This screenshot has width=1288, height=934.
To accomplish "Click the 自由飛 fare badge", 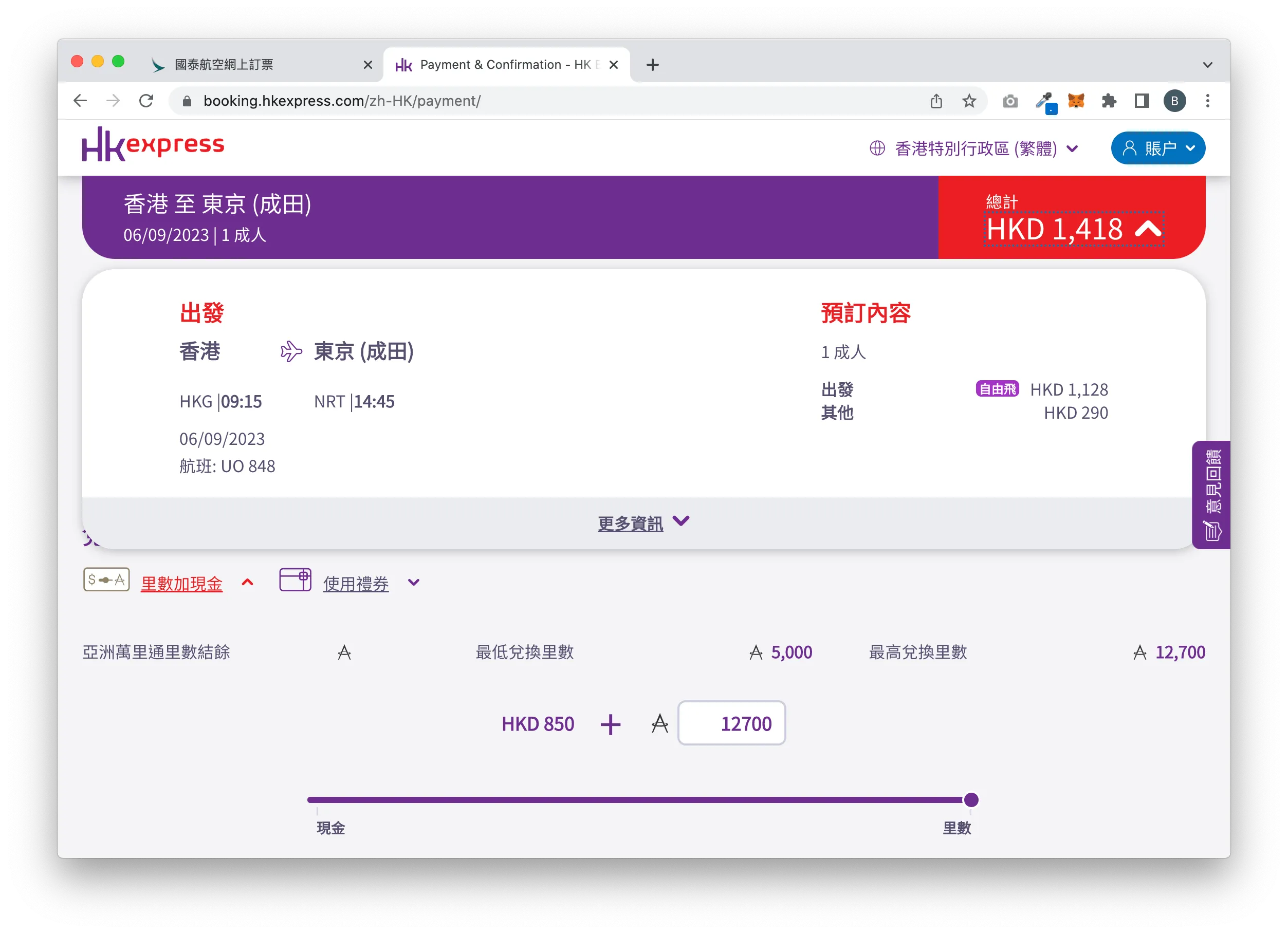I will pos(997,389).
